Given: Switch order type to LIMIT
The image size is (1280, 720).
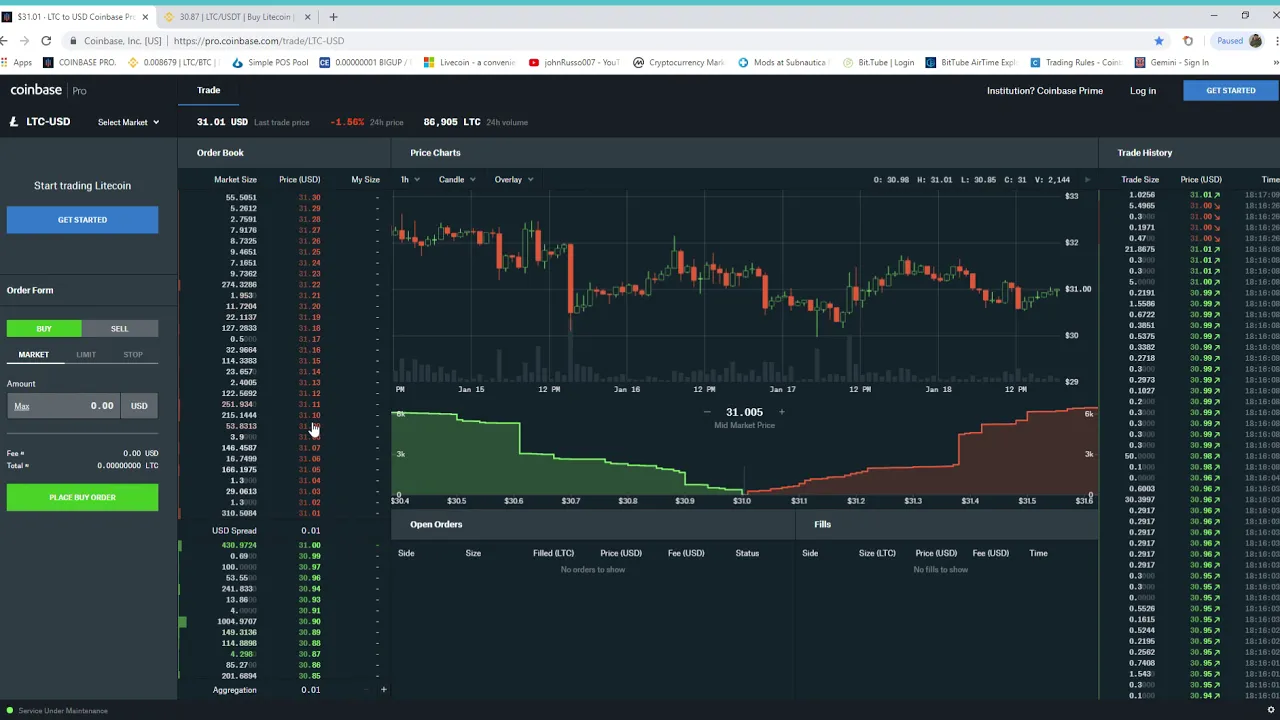Looking at the screenshot, I should (x=86, y=355).
